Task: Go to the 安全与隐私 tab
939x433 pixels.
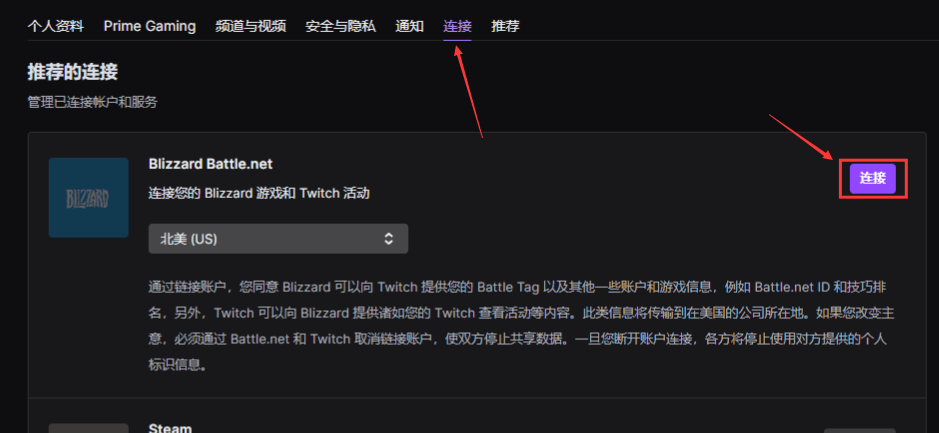Action: [340, 26]
